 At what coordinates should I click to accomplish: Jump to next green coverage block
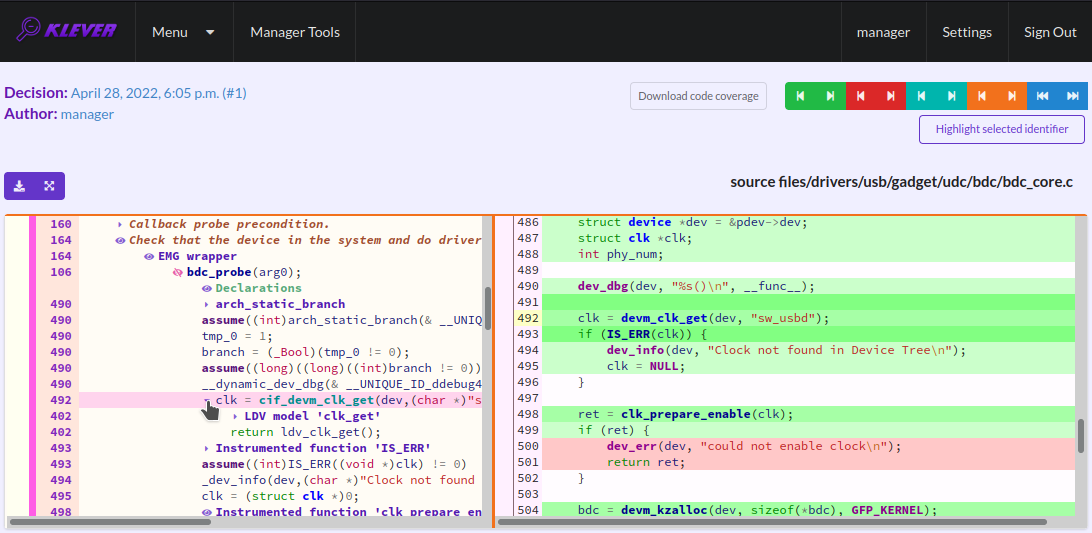(831, 96)
